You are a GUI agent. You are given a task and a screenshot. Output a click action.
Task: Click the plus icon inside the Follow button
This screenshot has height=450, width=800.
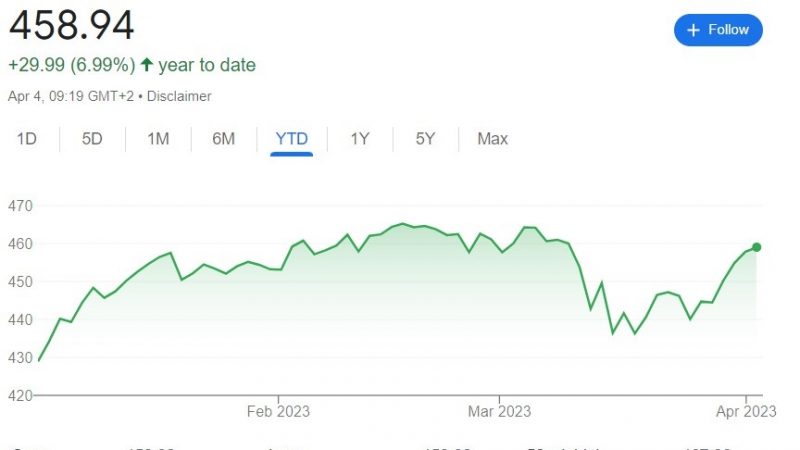(x=693, y=30)
